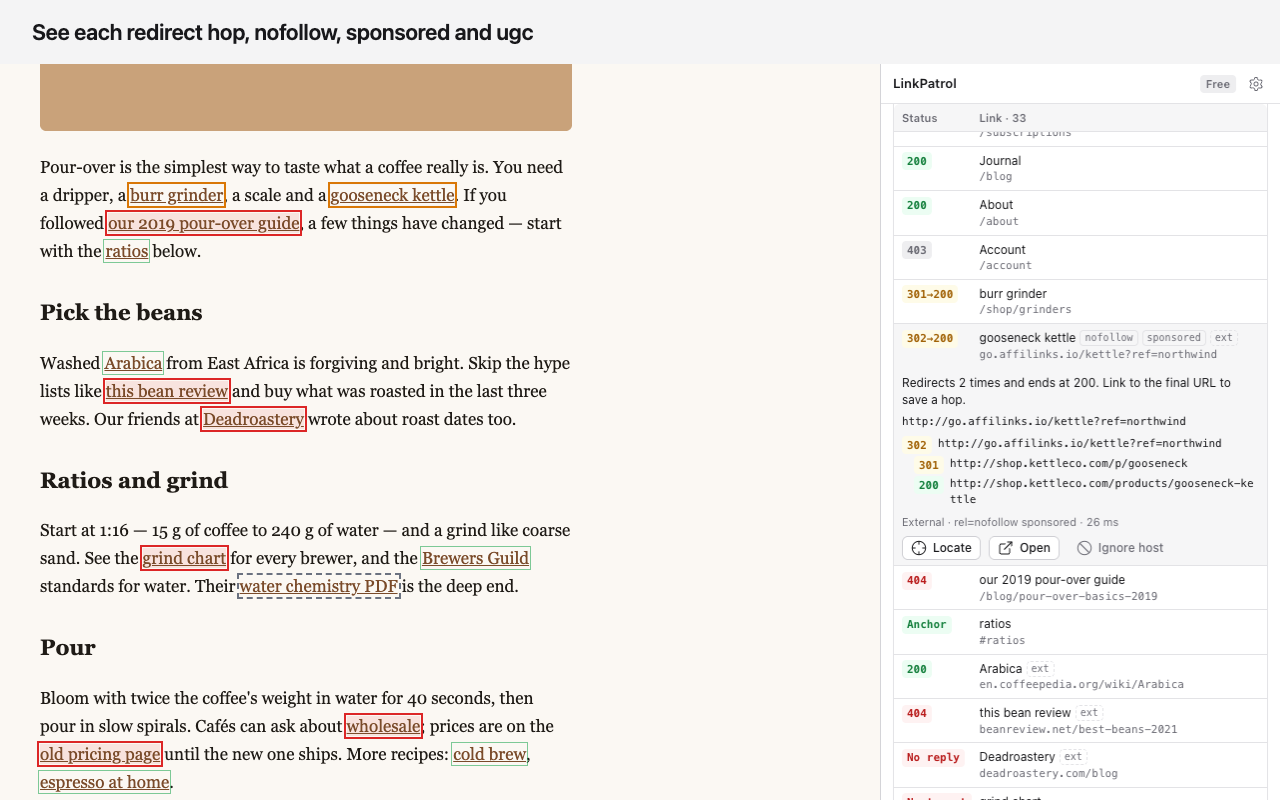This screenshot has height=800, width=1280.
Task: Open the 'water chemistry PDF' link
Action: (319, 586)
